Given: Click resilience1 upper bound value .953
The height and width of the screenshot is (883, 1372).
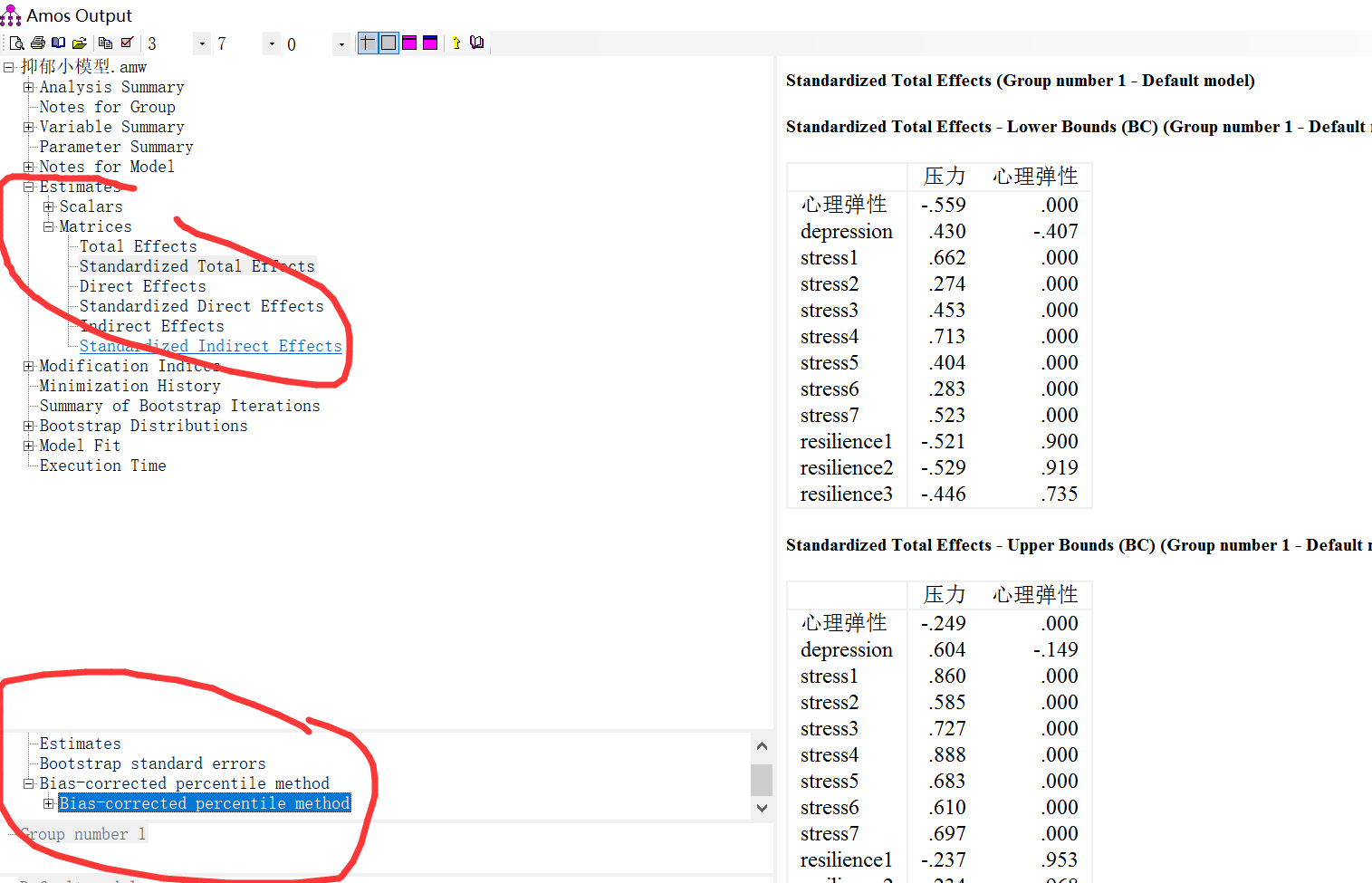Looking at the screenshot, I should pos(1060,859).
